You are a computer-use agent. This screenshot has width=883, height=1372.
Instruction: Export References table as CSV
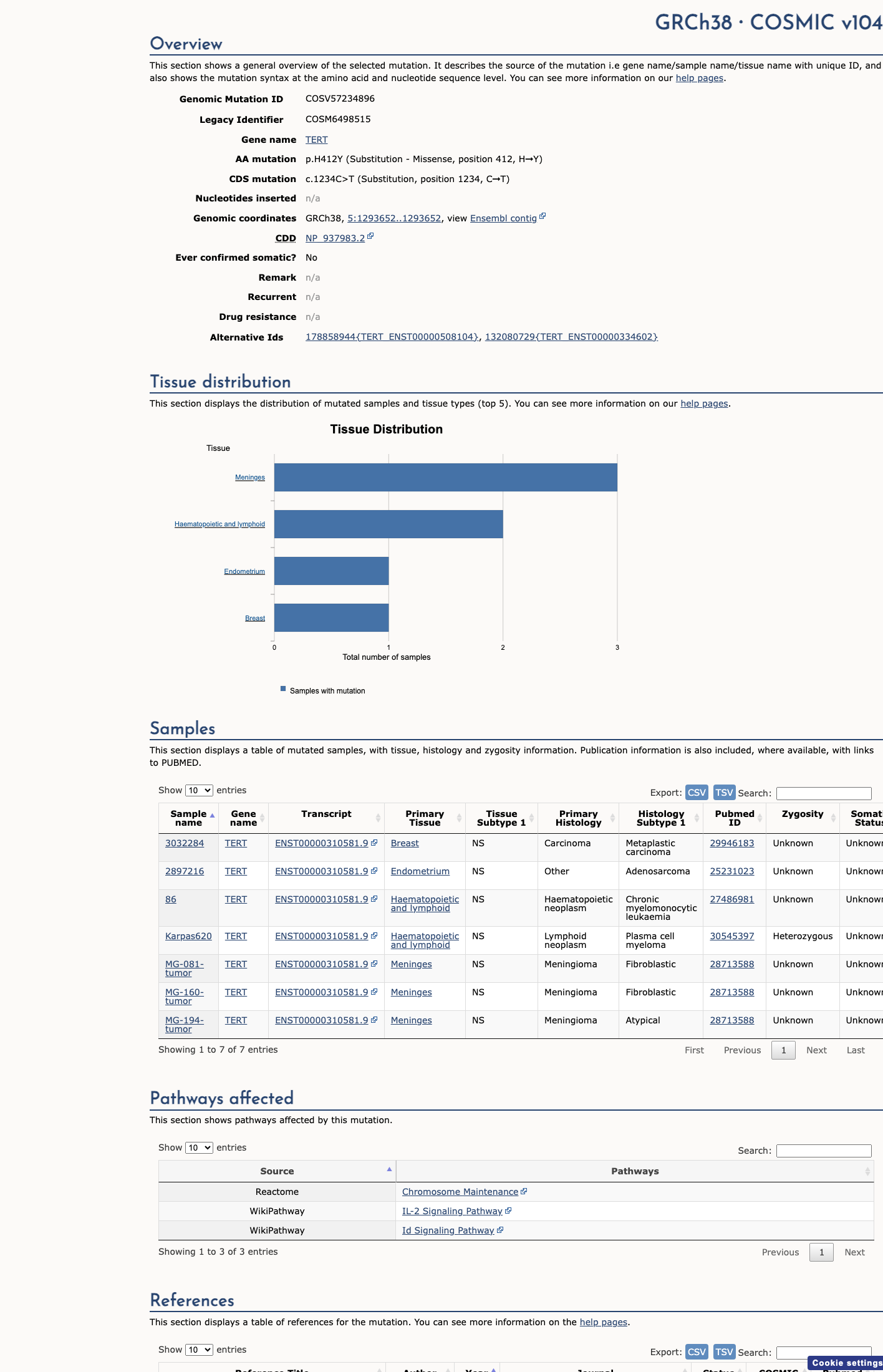click(697, 1351)
